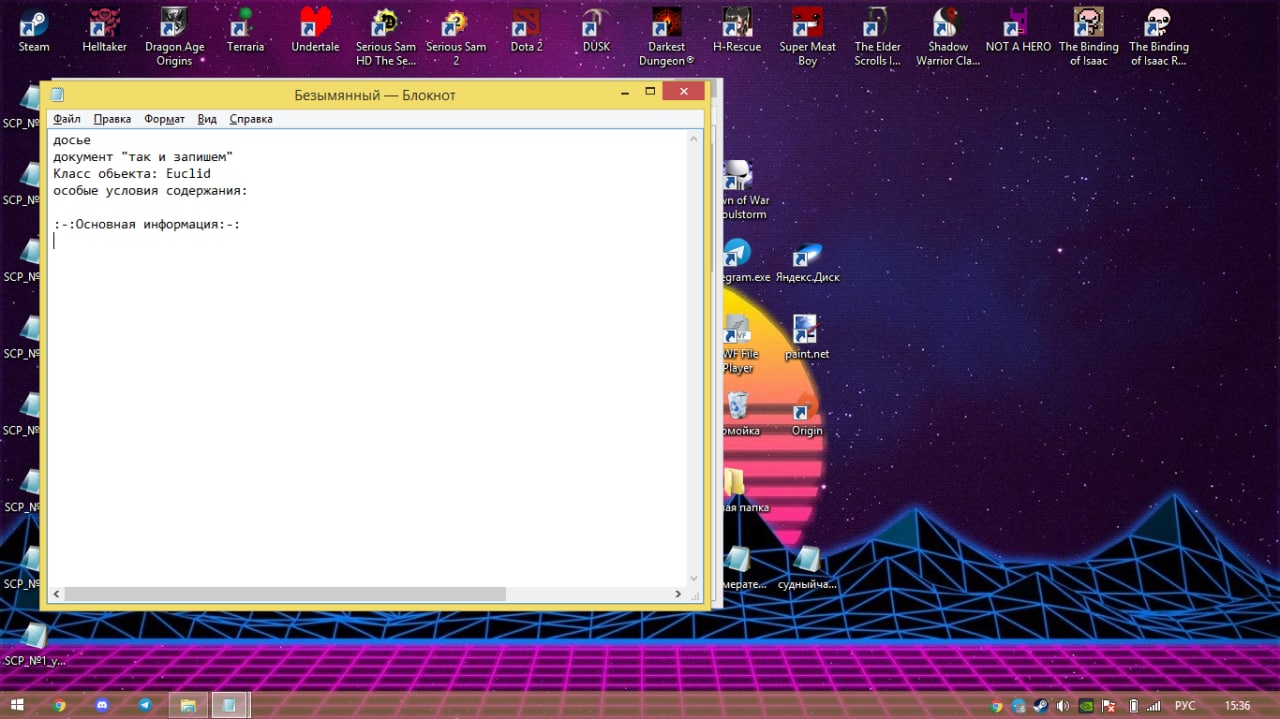This screenshot has height=719, width=1280.
Task: Click the network signal tray icon
Action: (1154, 706)
